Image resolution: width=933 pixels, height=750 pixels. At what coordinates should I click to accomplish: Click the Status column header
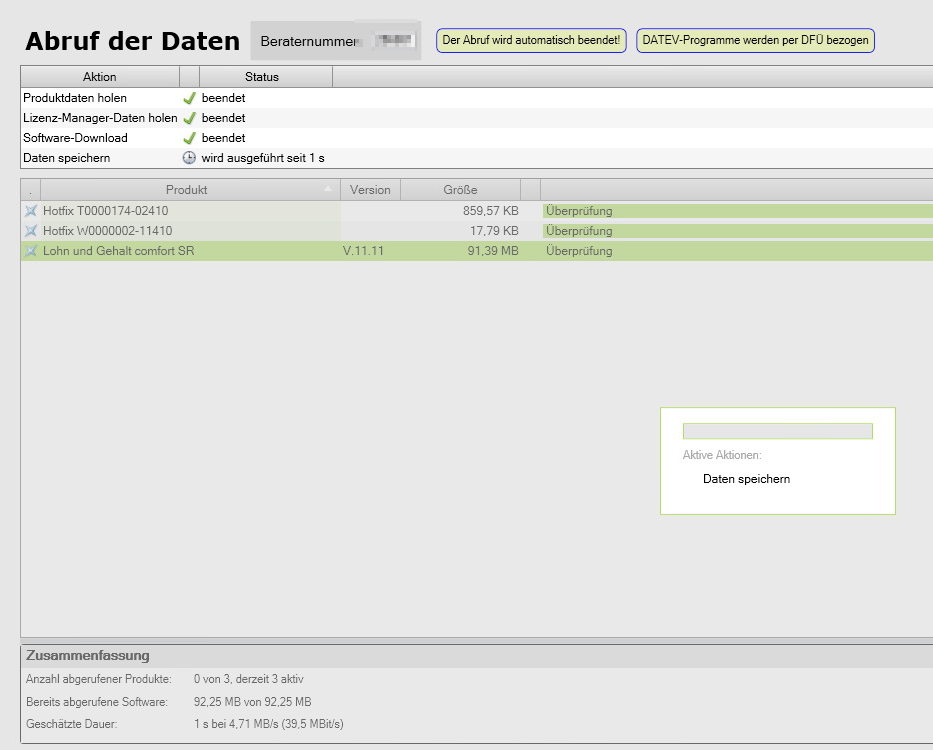click(262, 77)
